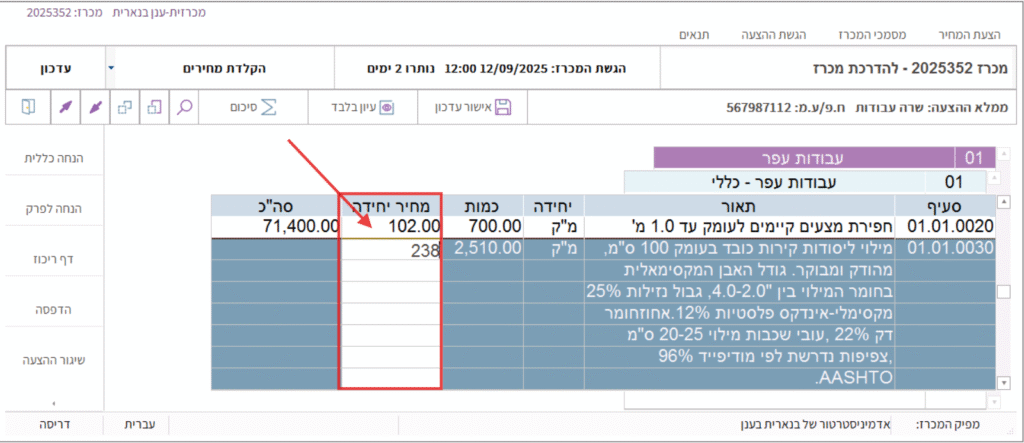Open the dropdown arrow beside הקלדת מחירים
The height and width of the screenshot is (443, 1024).
[x=111, y=70]
